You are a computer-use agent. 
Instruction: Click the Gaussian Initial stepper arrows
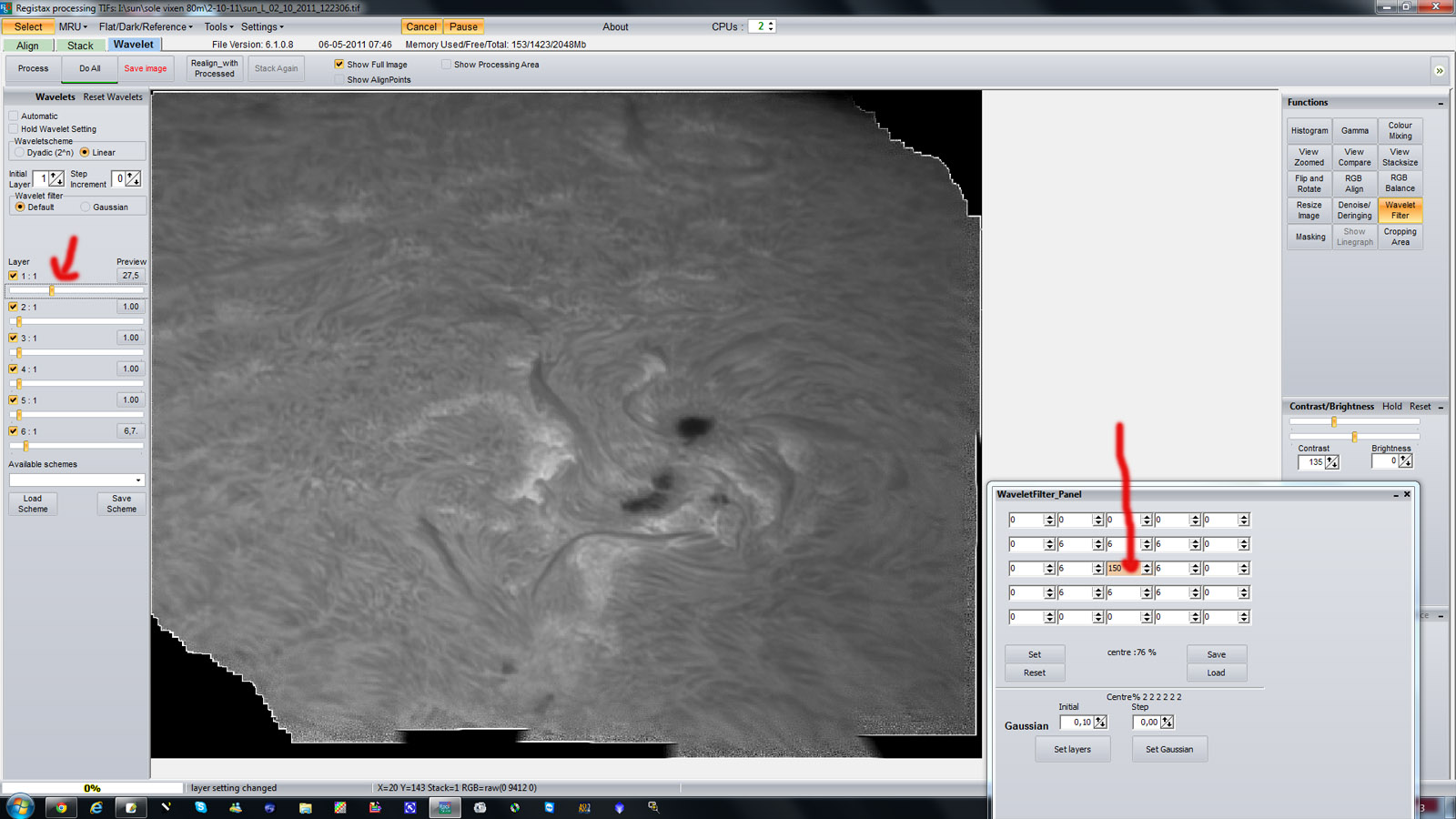tap(1100, 722)
